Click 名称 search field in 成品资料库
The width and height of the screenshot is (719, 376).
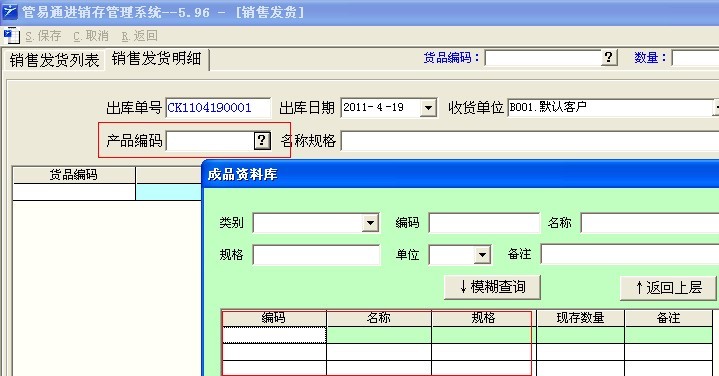(x=650, y=223)
